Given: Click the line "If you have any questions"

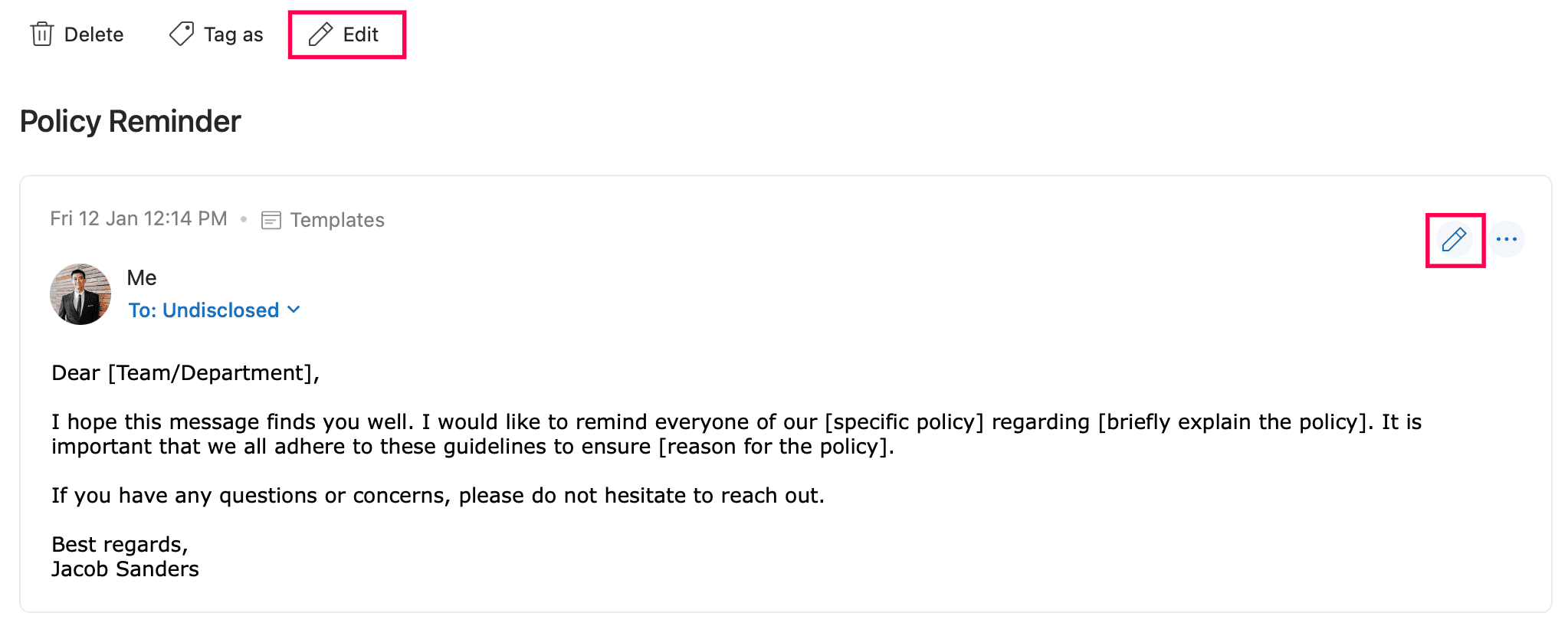Looking at the screenshot, I should click(438, 496).
